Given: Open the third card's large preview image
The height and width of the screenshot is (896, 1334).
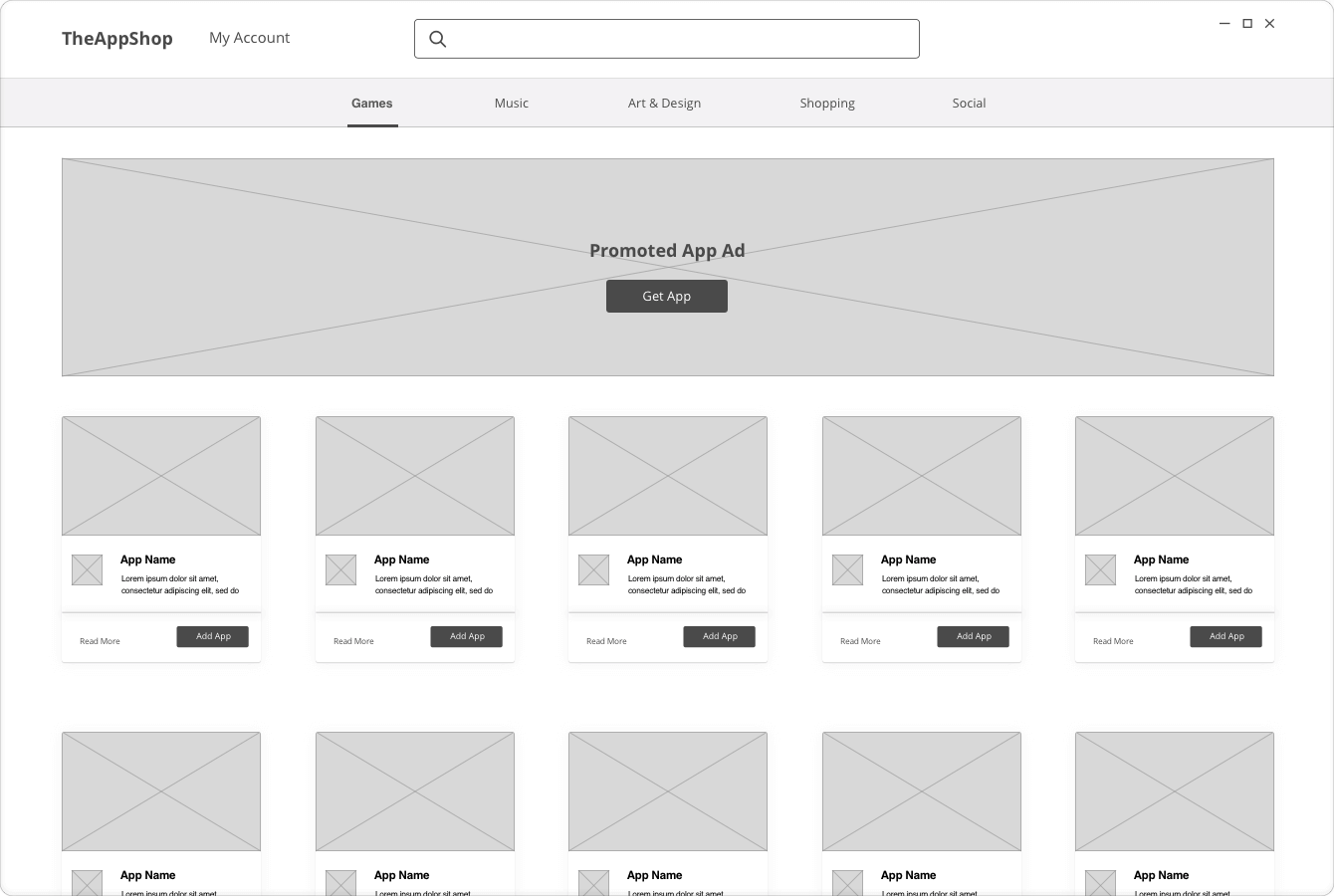Looking at the screenshot, I should pyautogui.click(x=668, y=476).
